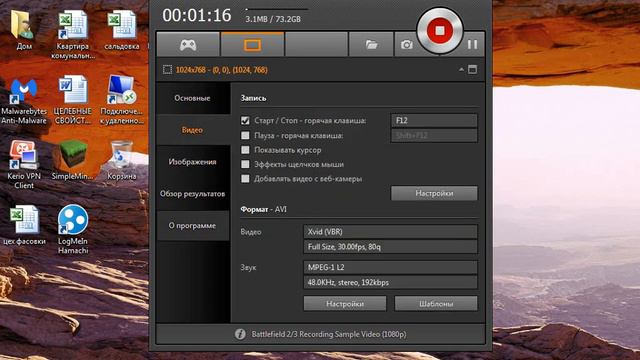This screenshot has width=640, height=360.
Task: Click the info icon in the bottom bar
Action: click(240, 334)
